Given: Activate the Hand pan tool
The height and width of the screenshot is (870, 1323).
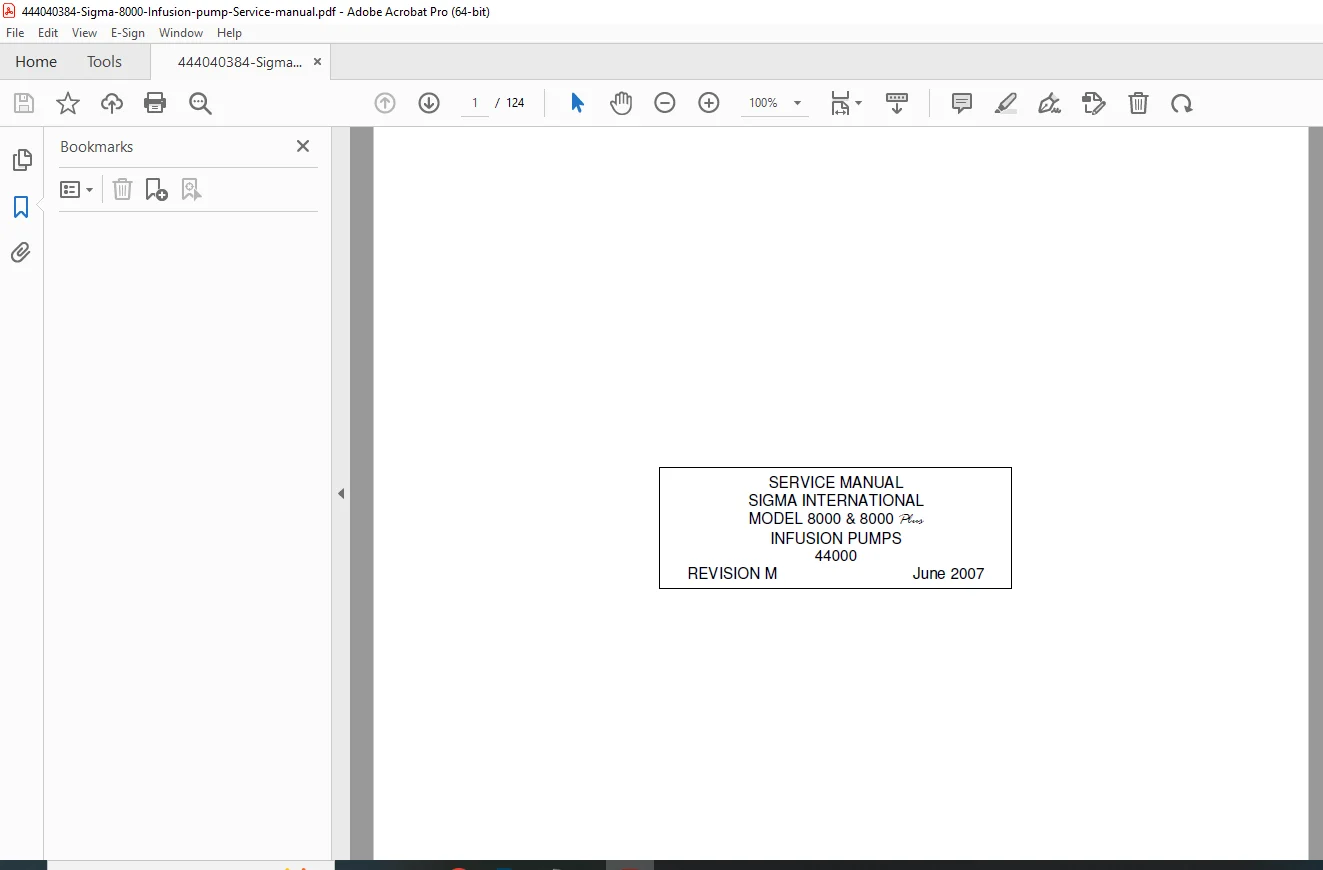Looking at the screenshot, I should [x=621, y=103].
